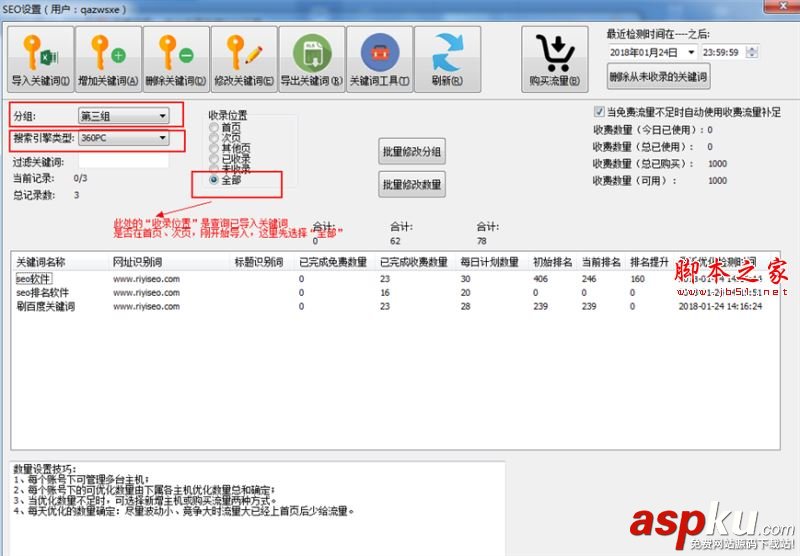Click the 排名提升 column header
Image resolution: width=800 pixels, height=556 pixels.
tap(649, 262)
